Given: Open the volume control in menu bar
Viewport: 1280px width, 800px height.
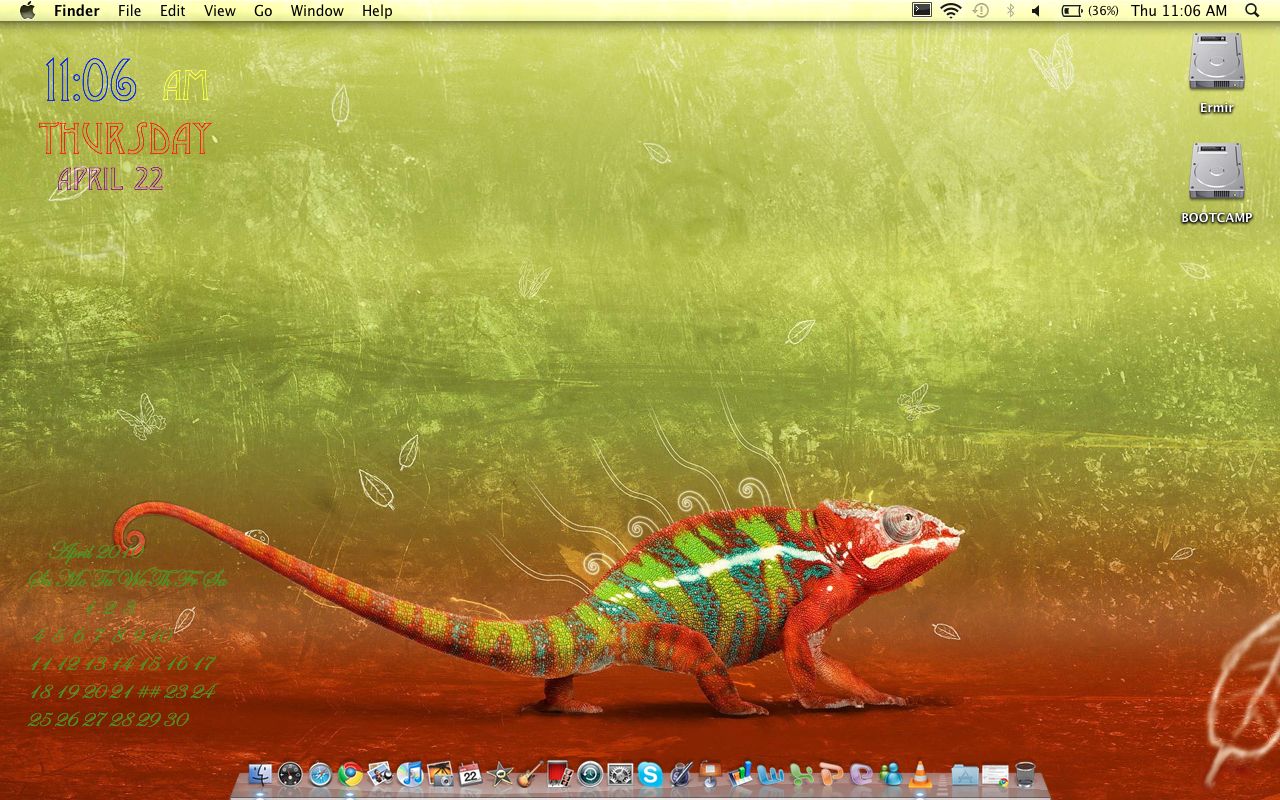Looking at the screenshot, I should pyautogui.click(x=1036, y=11).
